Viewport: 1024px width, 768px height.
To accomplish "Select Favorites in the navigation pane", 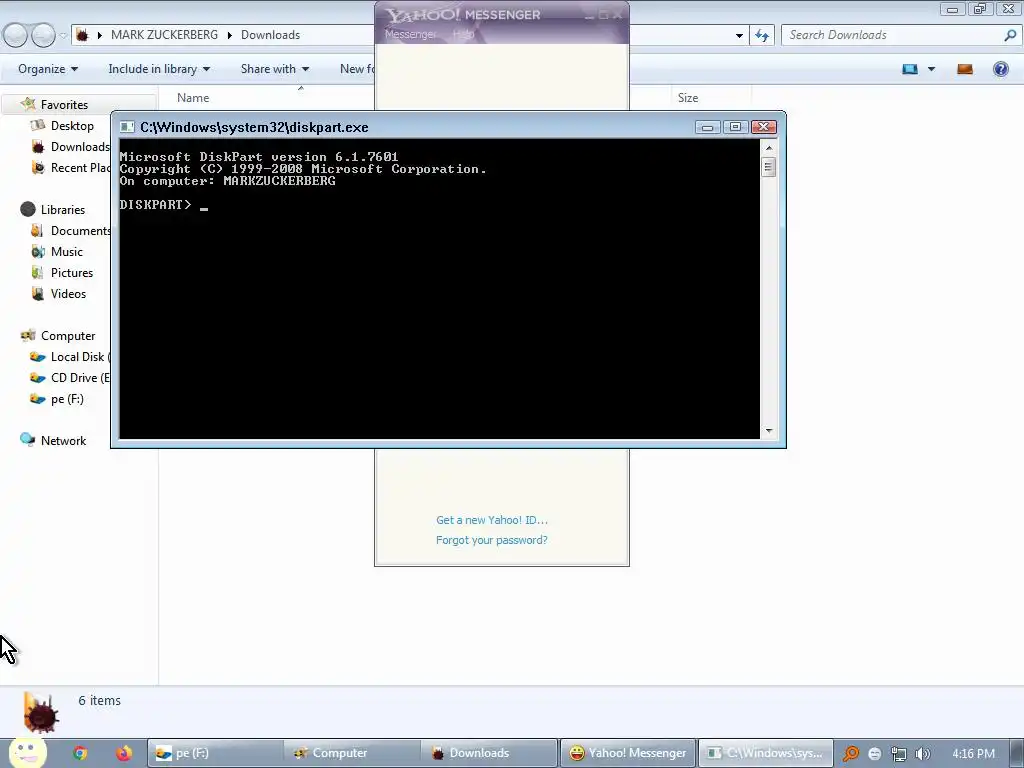I will tap(64, 104).
